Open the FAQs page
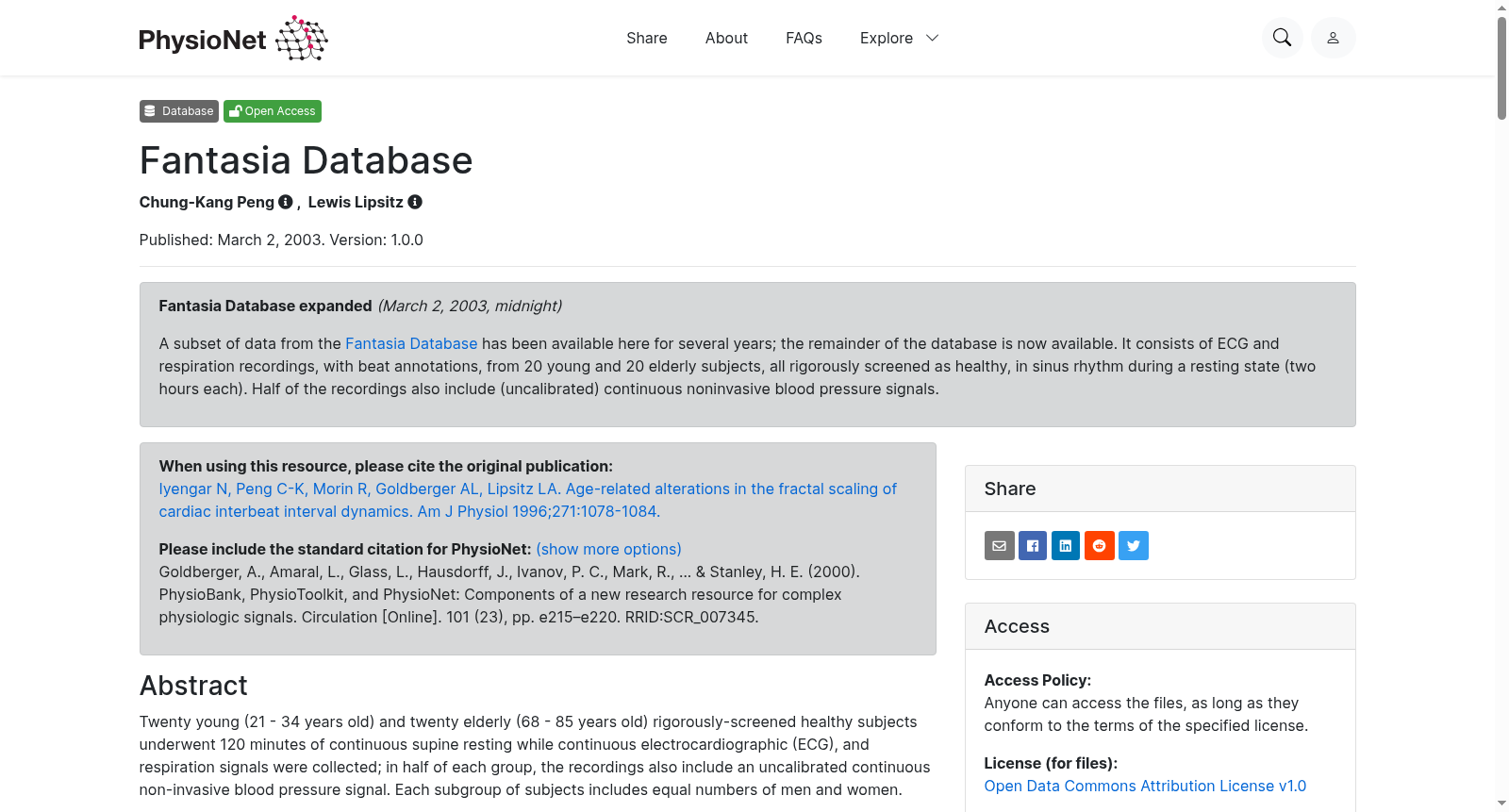The width and height of the screenshot is (1509, 812). coord(804,38)
